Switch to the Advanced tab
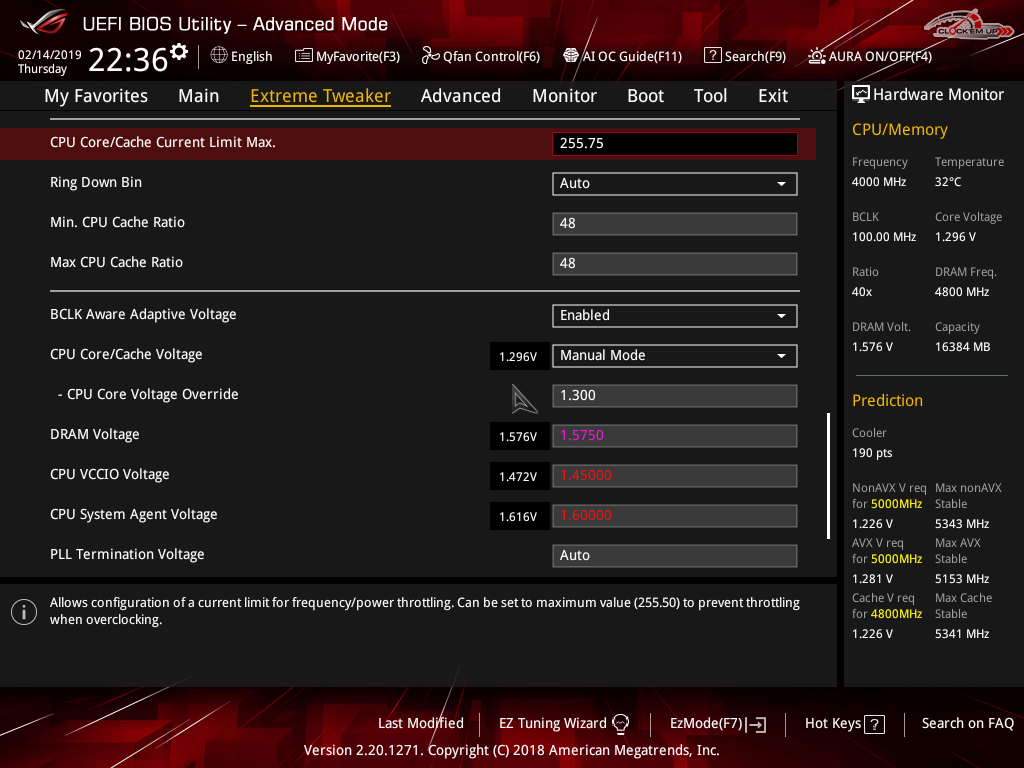 pyautogui.click(x=460, y=96)
